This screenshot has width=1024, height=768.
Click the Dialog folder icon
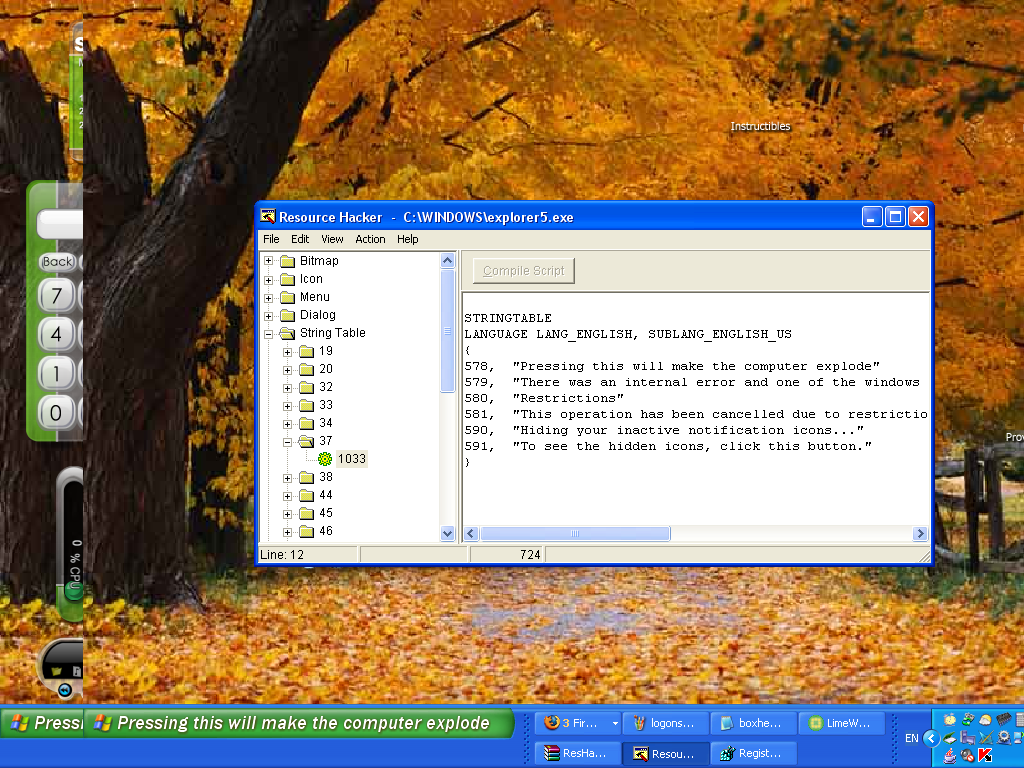(x=288, y=315)
